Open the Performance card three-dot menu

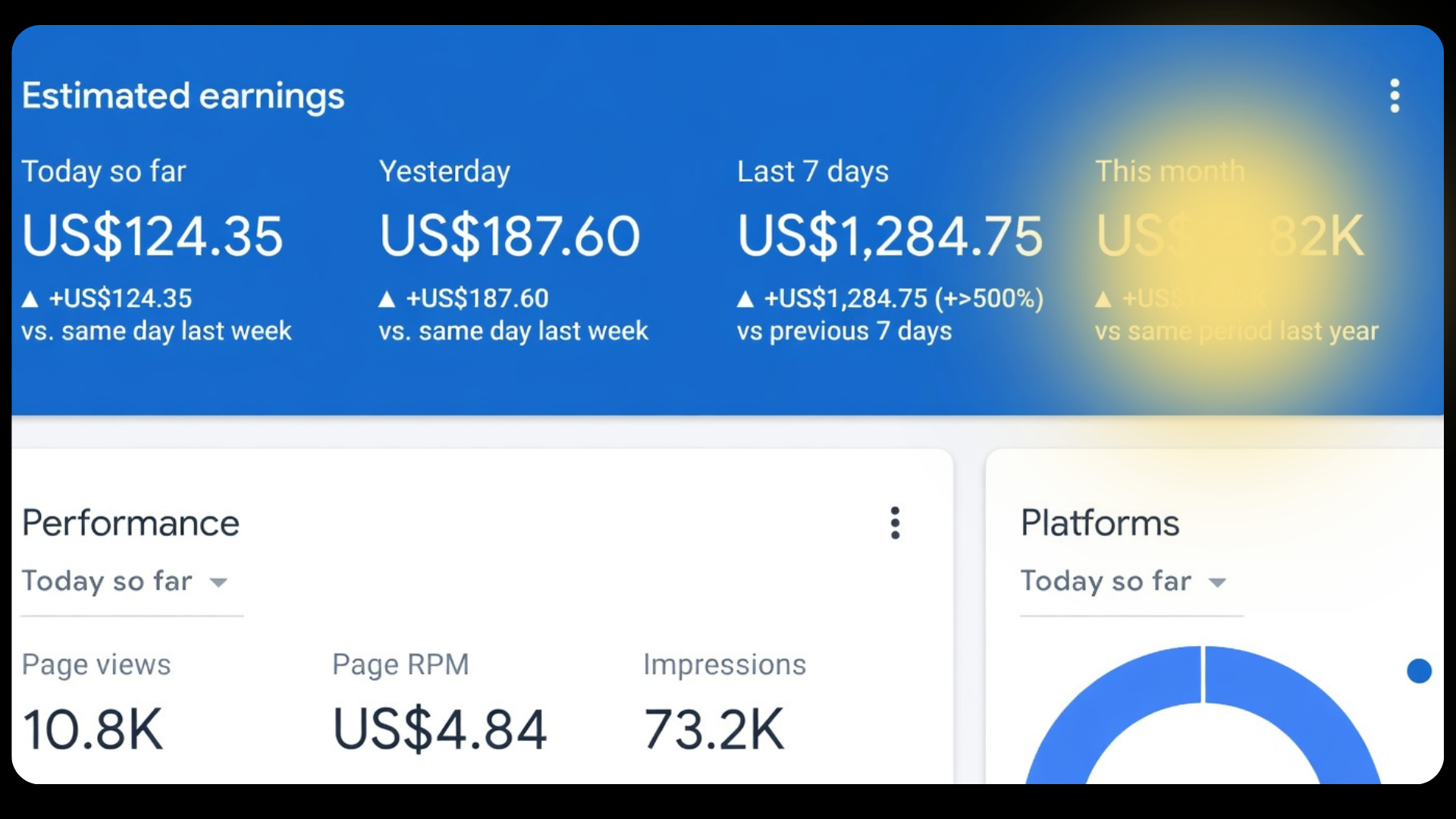(x=895, y=523)
